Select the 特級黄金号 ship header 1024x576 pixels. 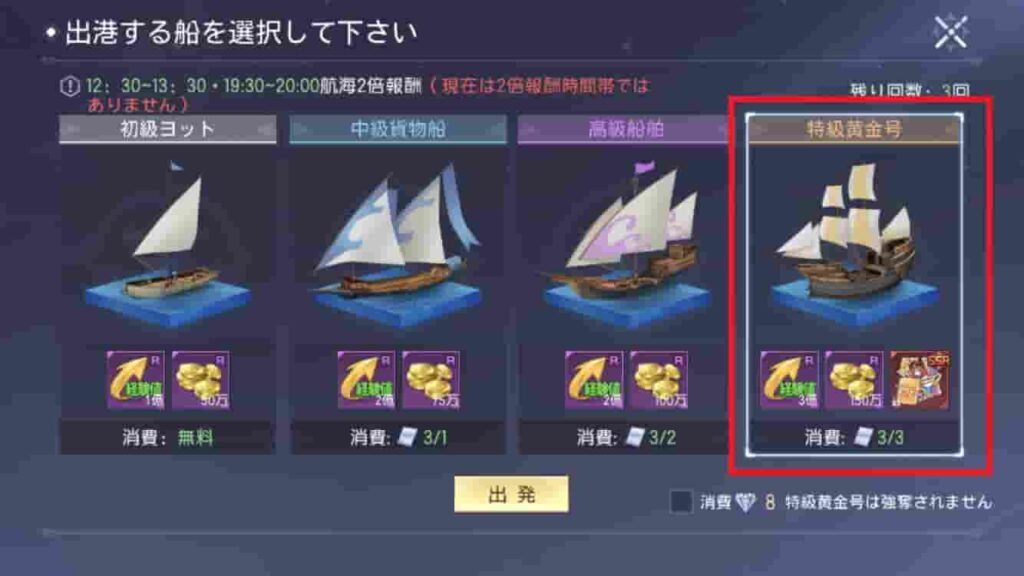click(854, 129)
